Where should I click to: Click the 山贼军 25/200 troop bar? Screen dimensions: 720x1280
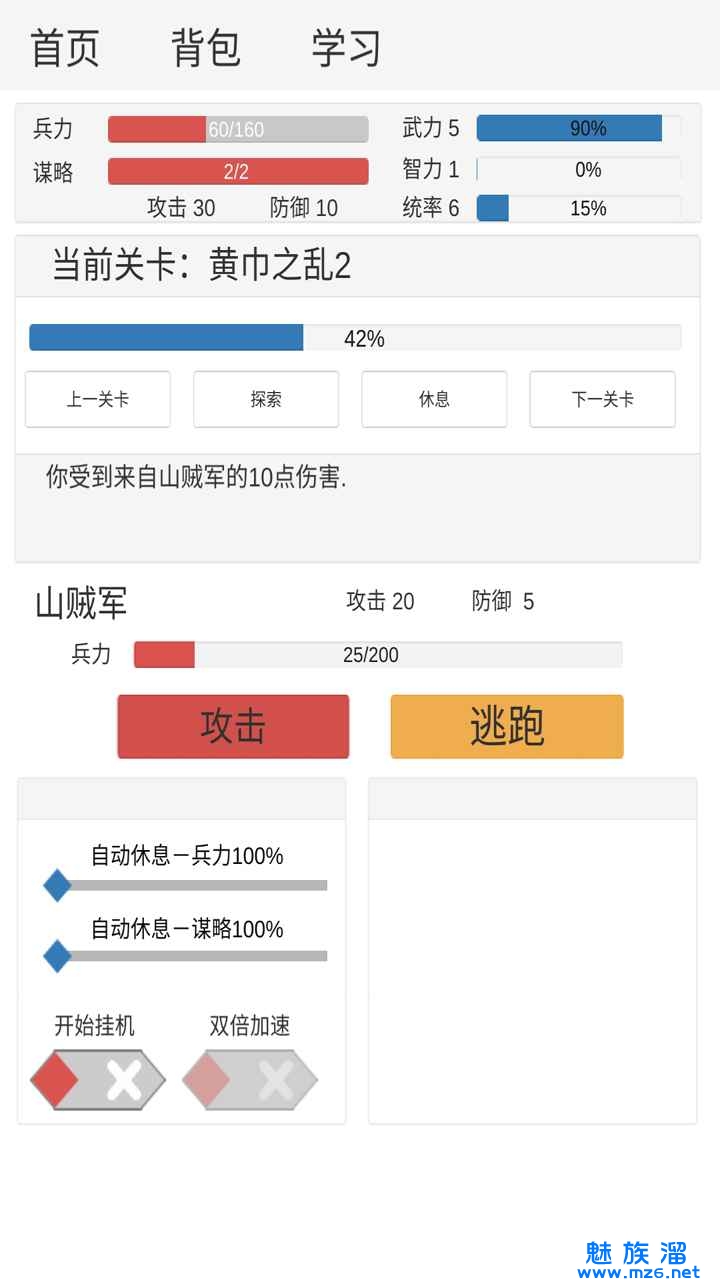(x=378, y=655)
